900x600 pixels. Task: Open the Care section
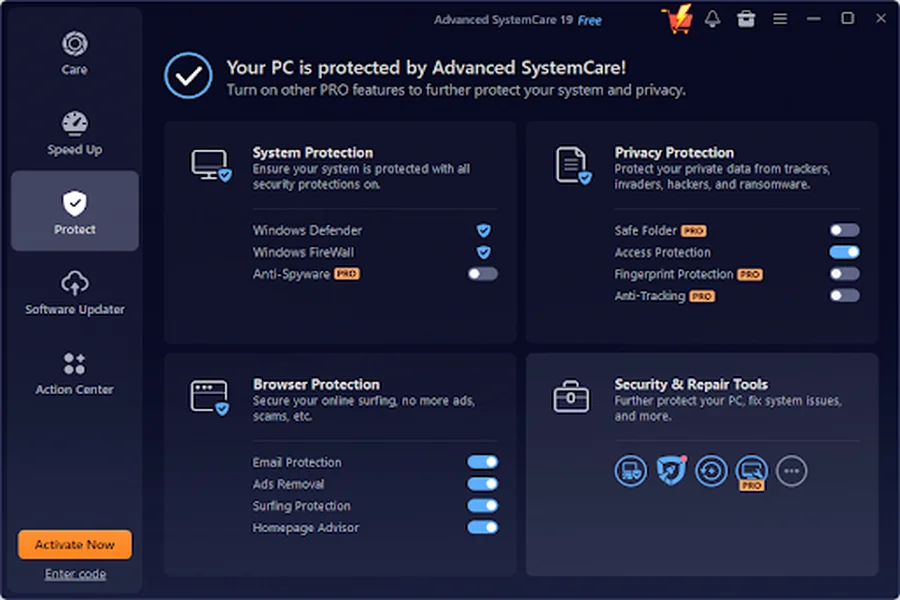tap(75, 53)
